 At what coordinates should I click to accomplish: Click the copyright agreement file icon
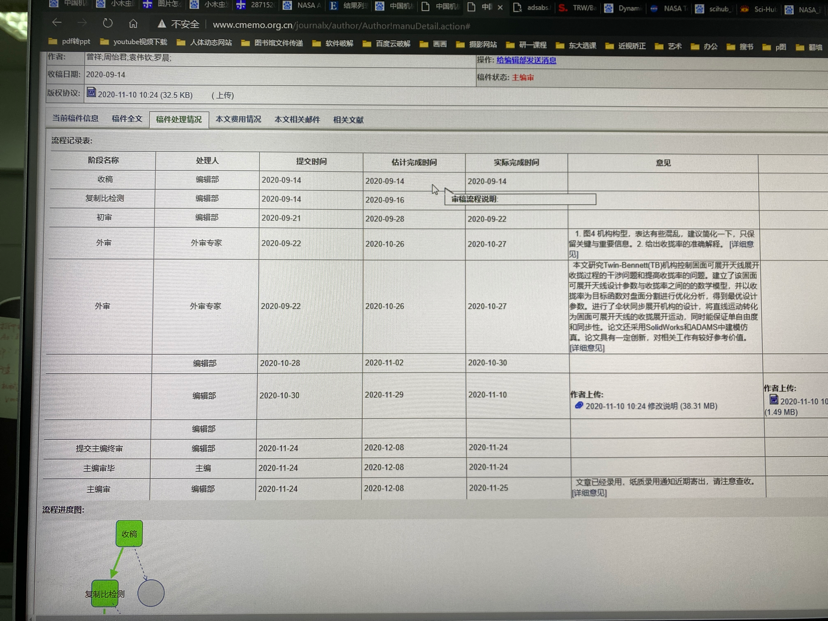tap(91, 93)
